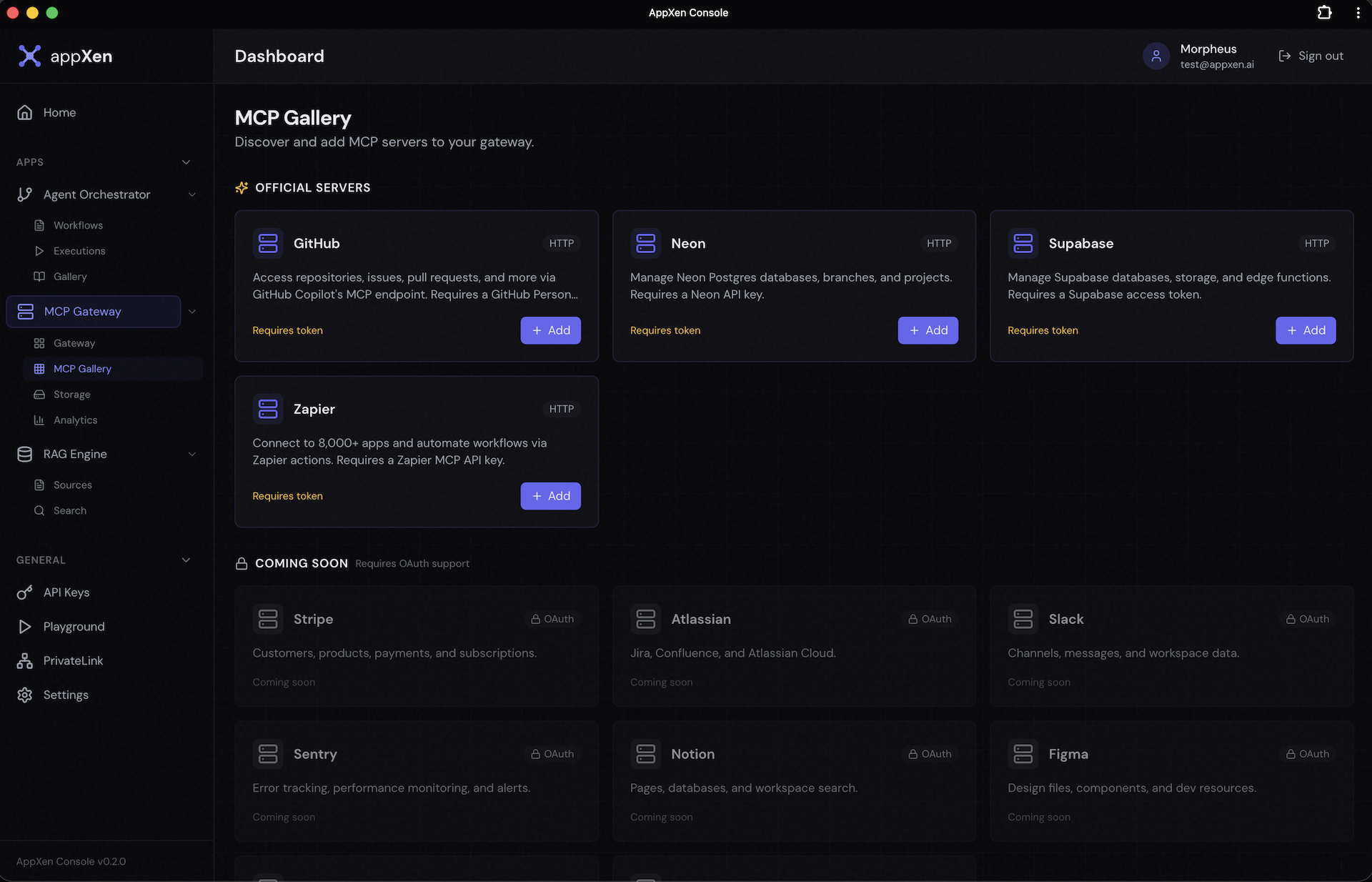This screenshot has height=882, width=1372.
Task: Sign out of the console
Action: (x=1311, y=56)
